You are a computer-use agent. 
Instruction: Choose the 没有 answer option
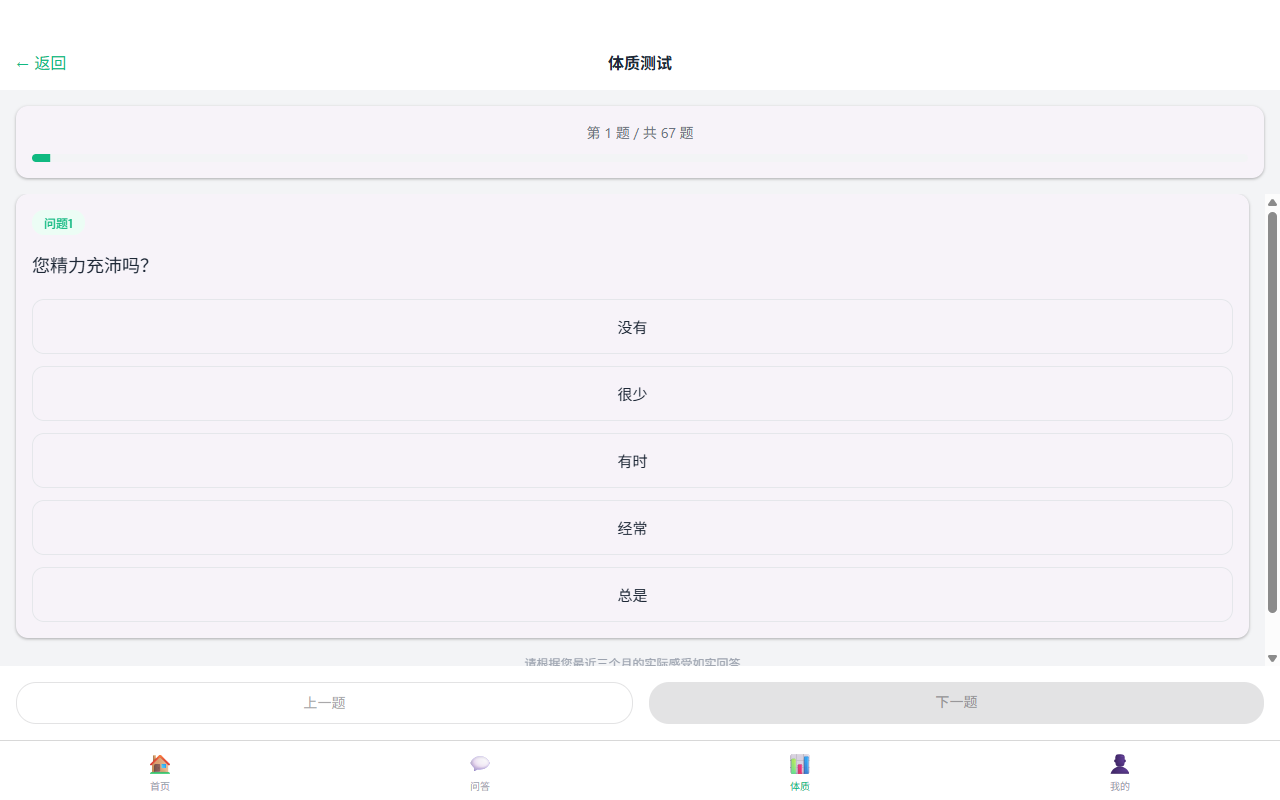[x=632, y=327]
